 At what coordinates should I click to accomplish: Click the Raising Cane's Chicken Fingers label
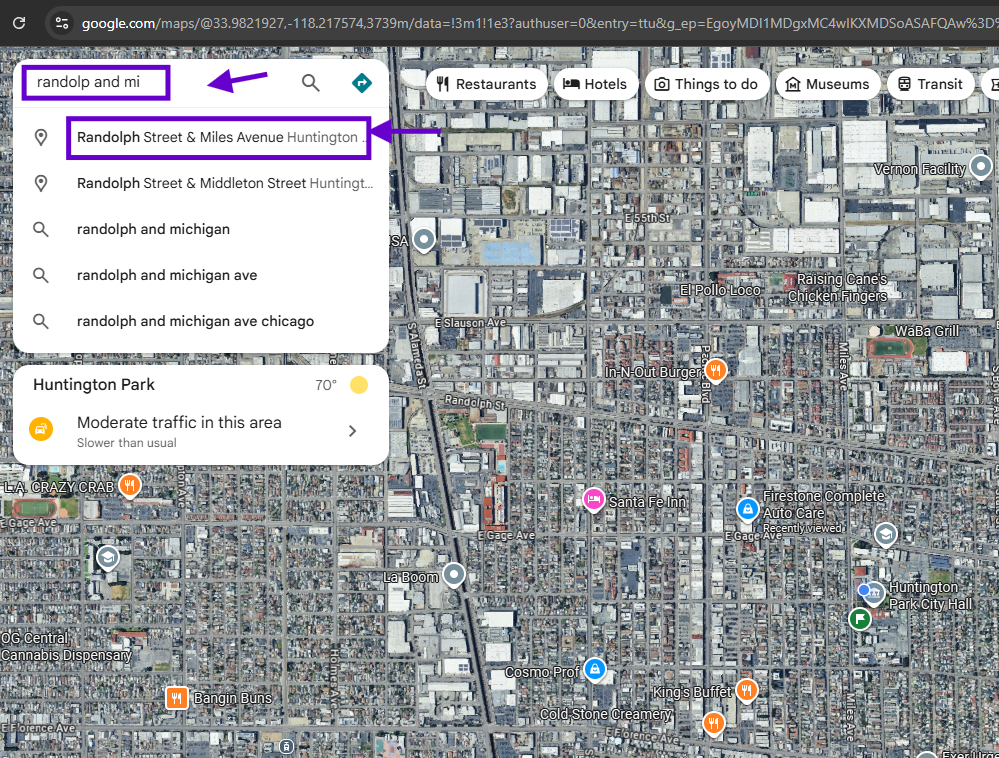coord(837,287)
